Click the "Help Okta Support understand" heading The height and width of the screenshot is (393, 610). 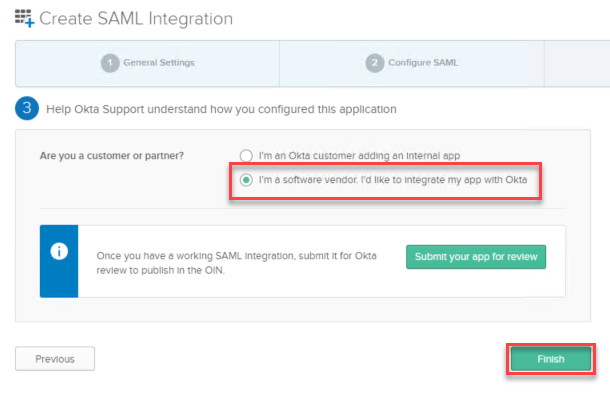[221, 109]
